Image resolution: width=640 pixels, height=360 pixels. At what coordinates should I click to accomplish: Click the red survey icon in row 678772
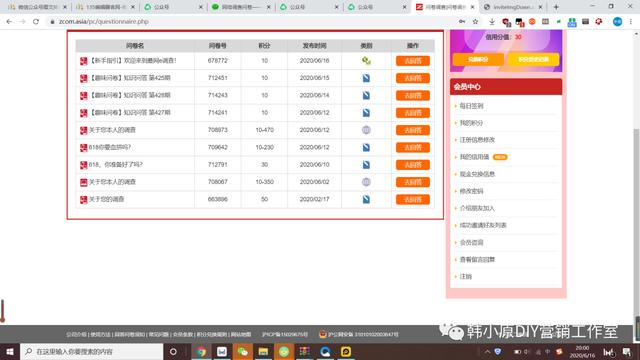pyautogui.click(x=84, y=61)
